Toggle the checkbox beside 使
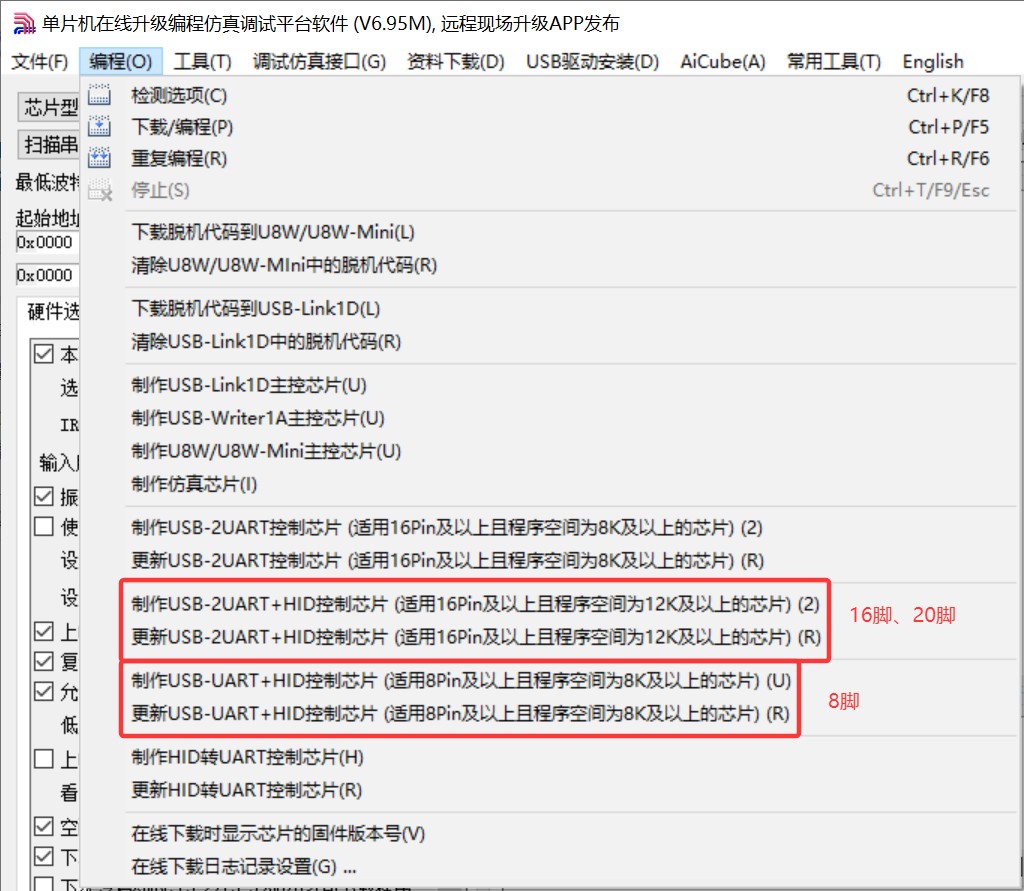This screenshot has width=1024, height=891. click(44, 526)
